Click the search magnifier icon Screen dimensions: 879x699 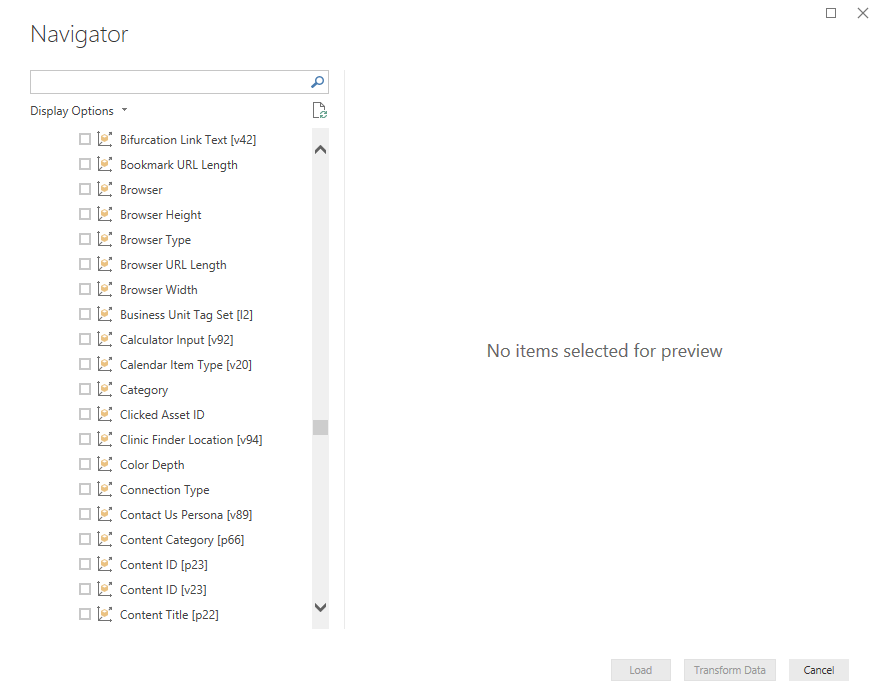pyautogui.click(x=317, y=81)
